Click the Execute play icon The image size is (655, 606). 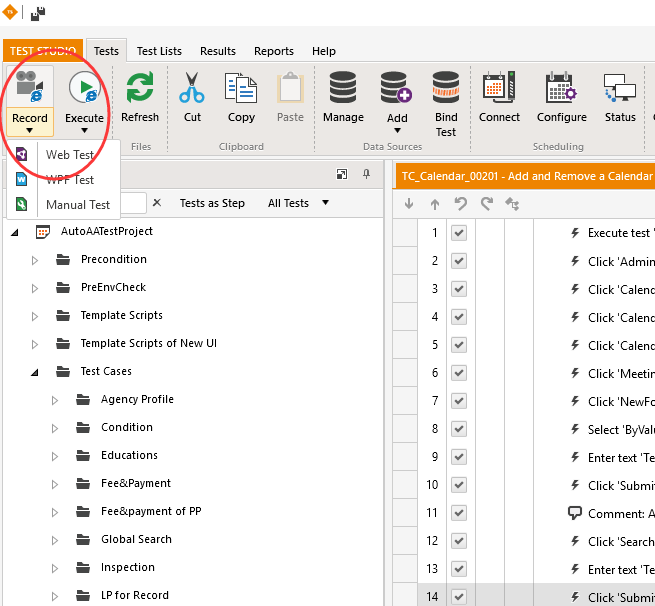pos(84,87)
